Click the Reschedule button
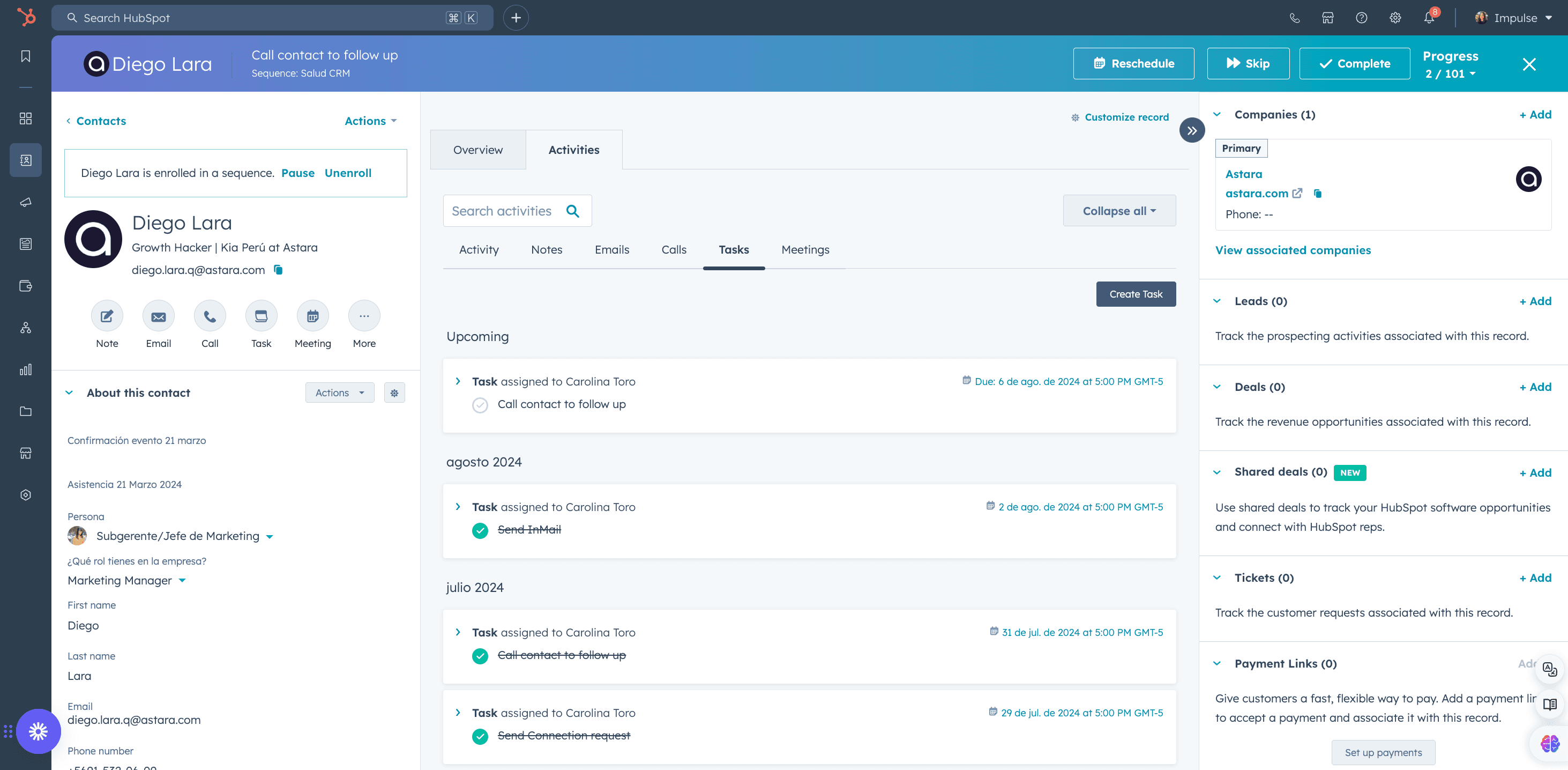The width and height of the screenshot is (1568, 770). click(x=1133, y=63)
